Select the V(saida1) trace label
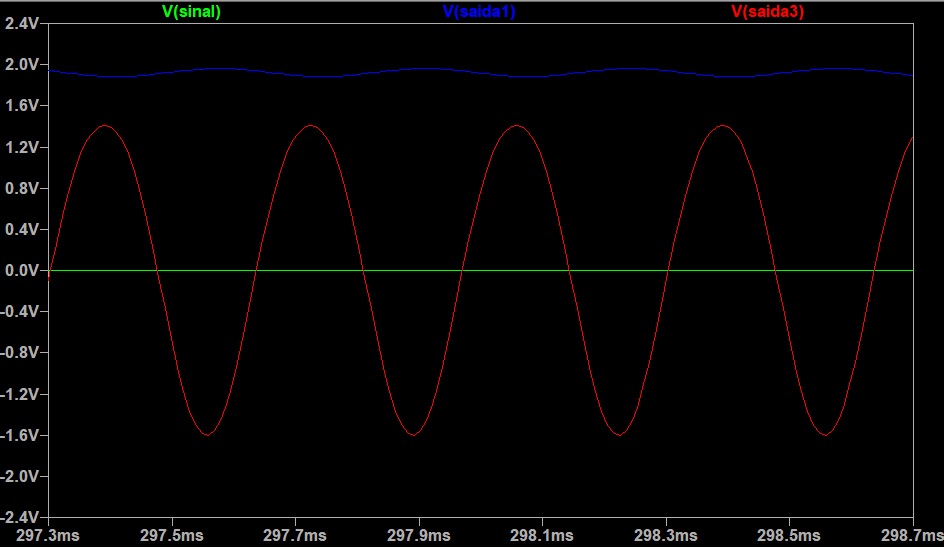This screenshot has height=547, width=944. tap(479, 11)
